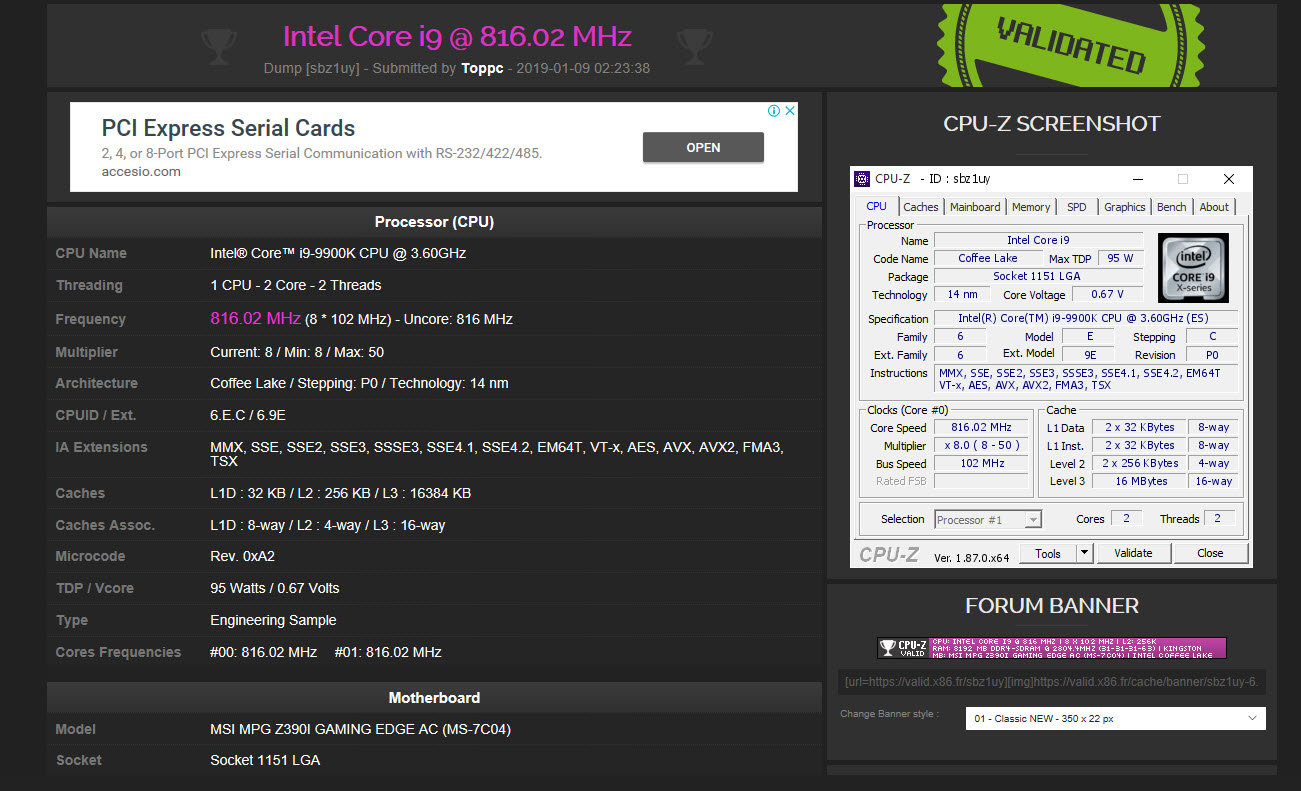1301x791 pixels.
Task: Switch to the CPU tab in CPU-Z
Action: [876, 207]
